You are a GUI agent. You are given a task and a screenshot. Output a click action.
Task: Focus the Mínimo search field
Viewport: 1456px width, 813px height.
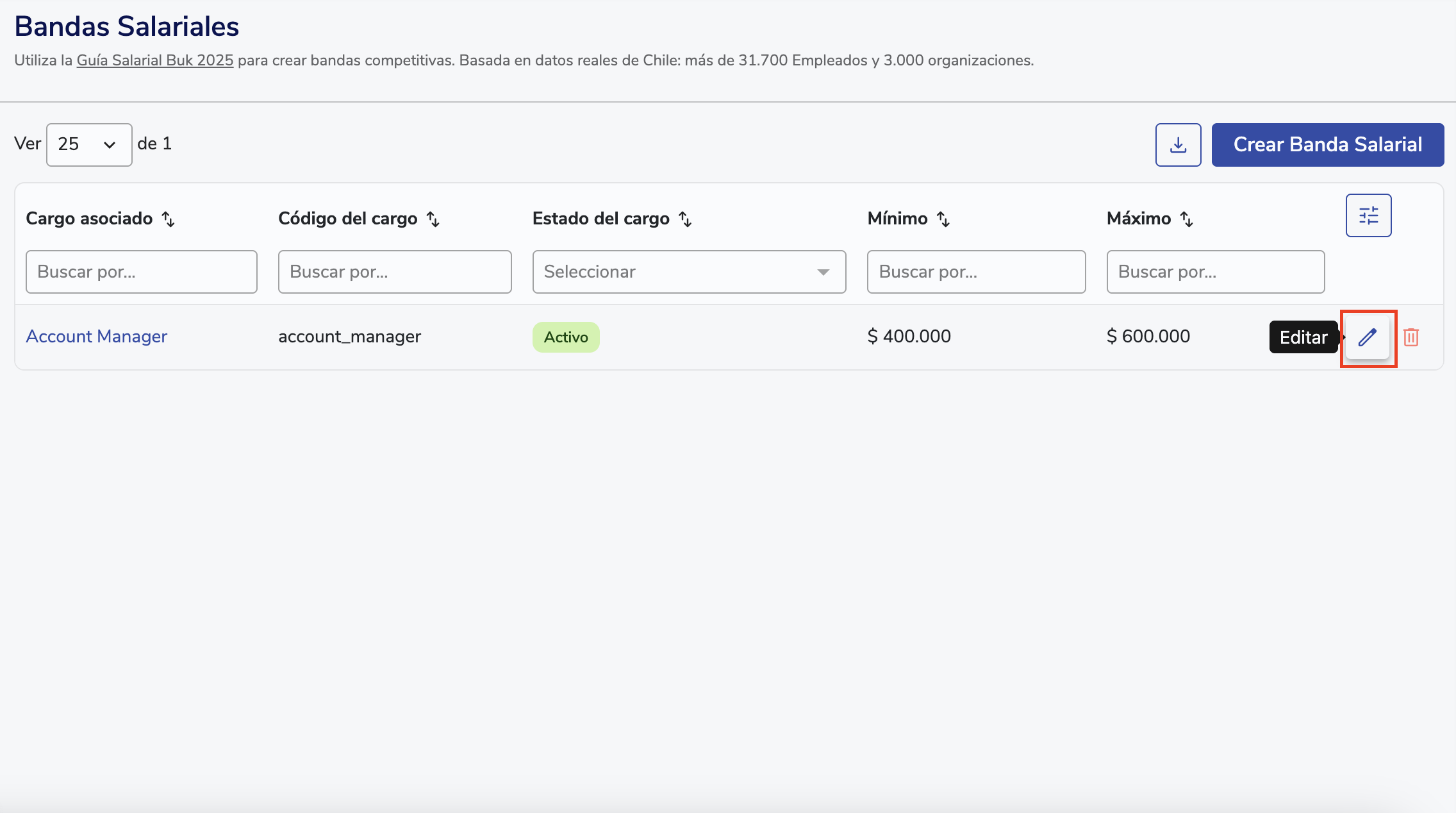coord(975,272)
